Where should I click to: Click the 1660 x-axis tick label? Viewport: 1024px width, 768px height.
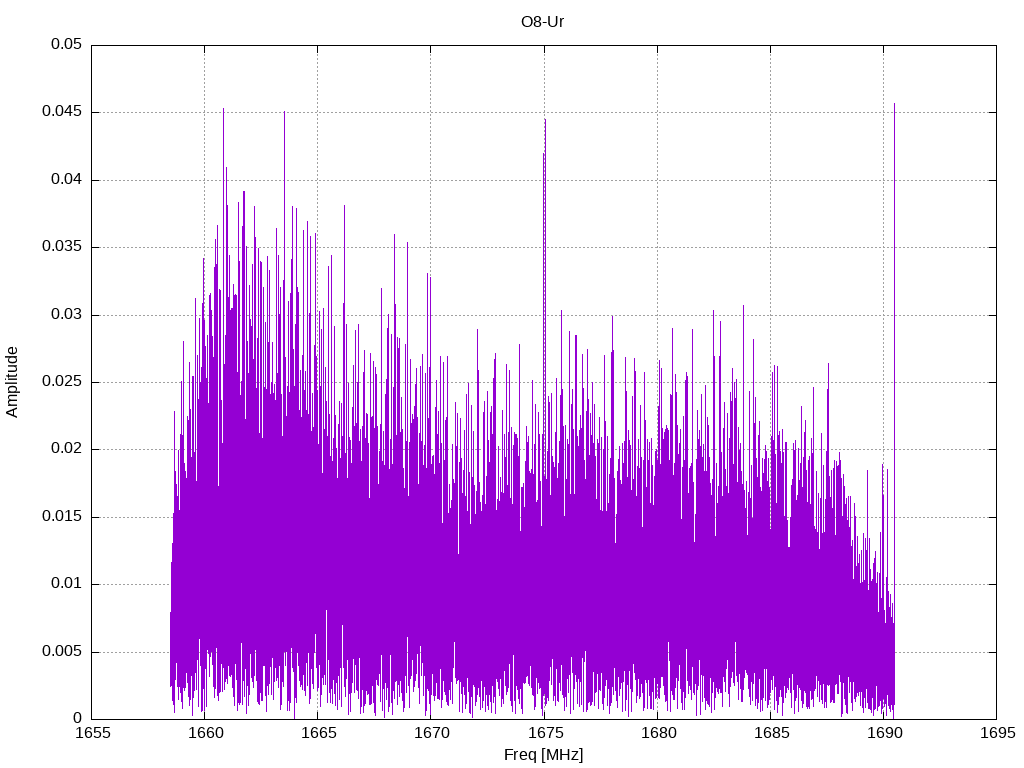point(206,733)
